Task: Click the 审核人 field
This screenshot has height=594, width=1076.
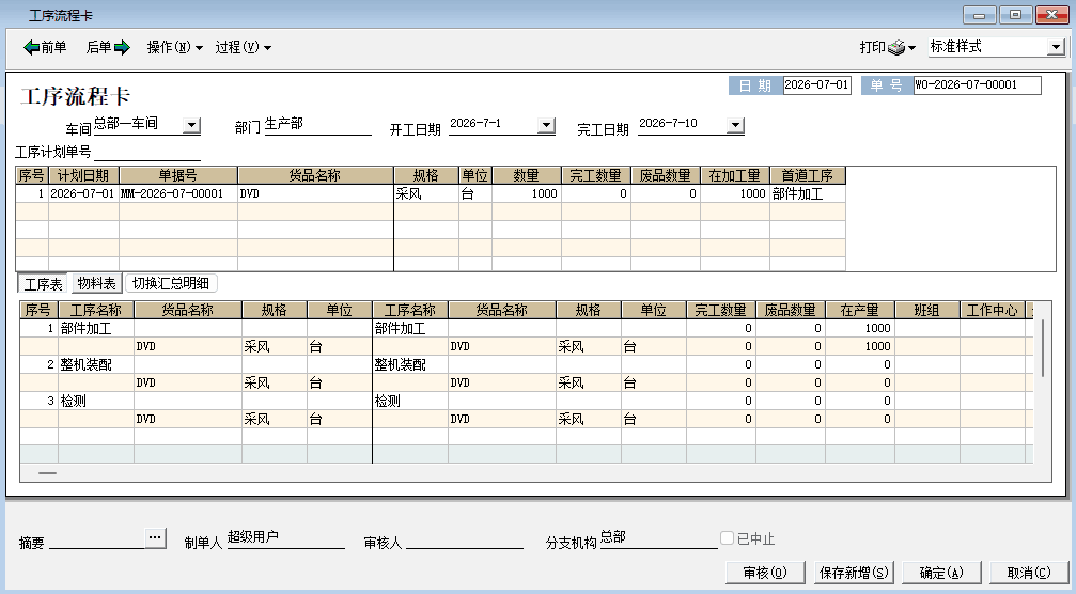Action: 465,540
